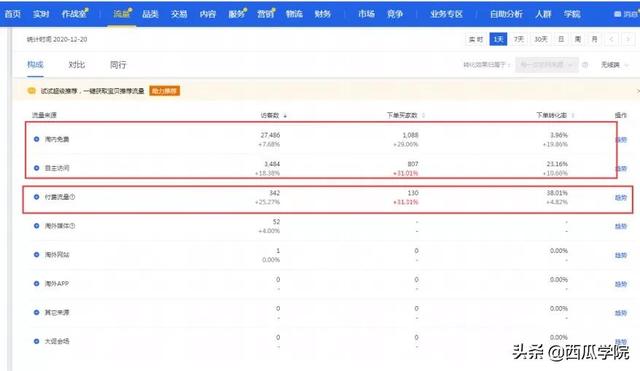Viewport: 640px width, 371px height.
Task: Select the 月 date granularity button
Action: pyautogui.click(x=594, y=39)
